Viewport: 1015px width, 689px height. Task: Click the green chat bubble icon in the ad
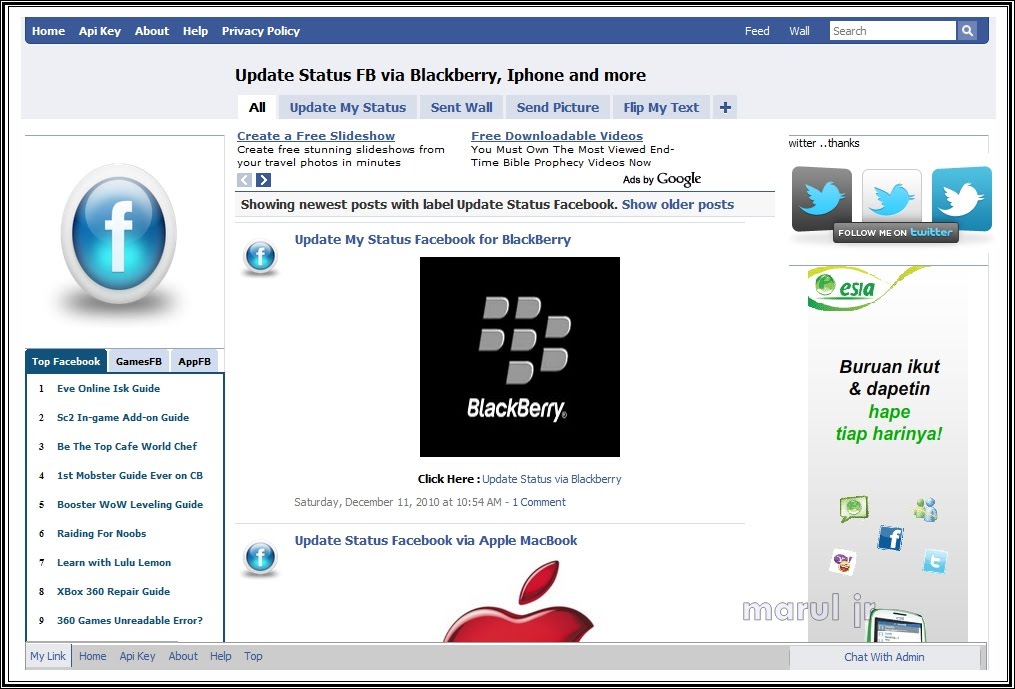point(854,509)
